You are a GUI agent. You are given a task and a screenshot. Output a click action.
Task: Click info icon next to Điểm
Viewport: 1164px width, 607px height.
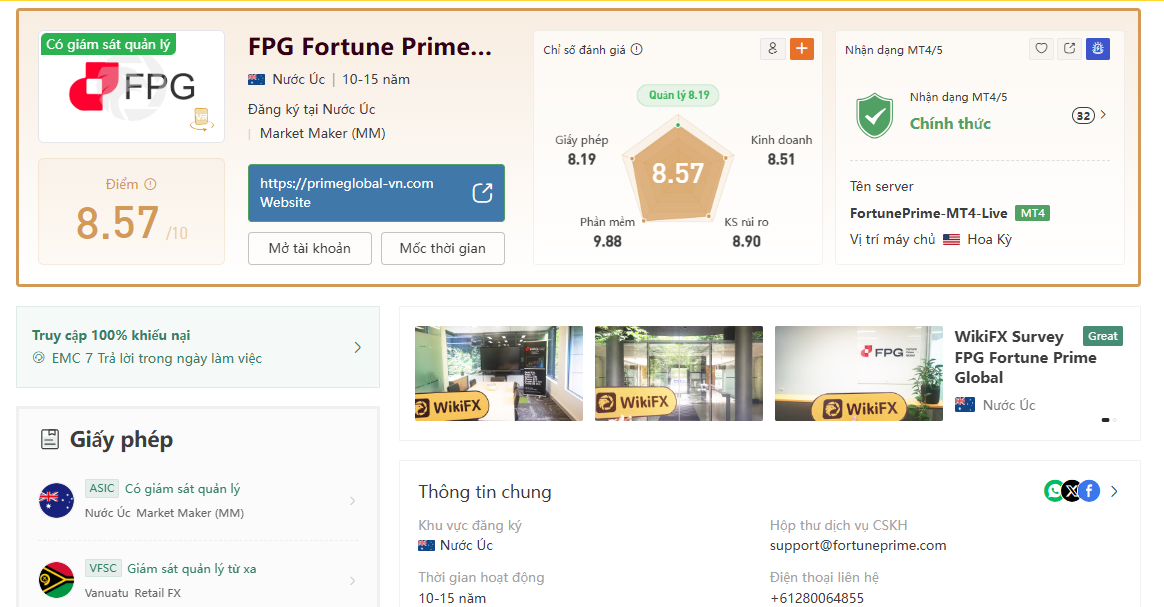click(x=151, y=184)
